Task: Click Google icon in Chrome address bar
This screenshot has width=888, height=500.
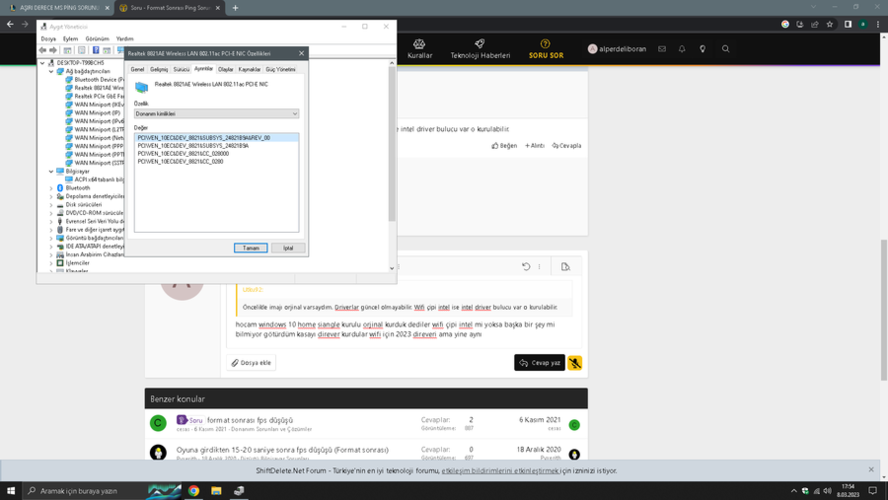Action: [785, 24]
